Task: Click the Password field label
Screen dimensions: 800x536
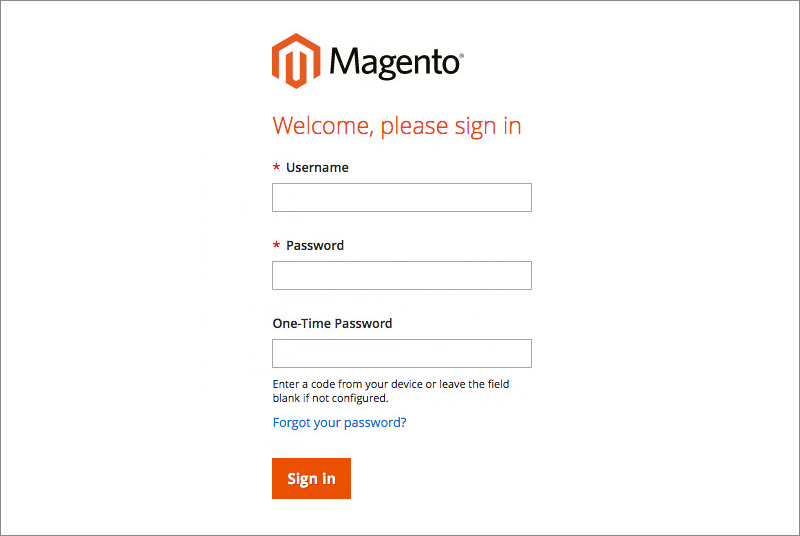Action: tap(314, 245)
